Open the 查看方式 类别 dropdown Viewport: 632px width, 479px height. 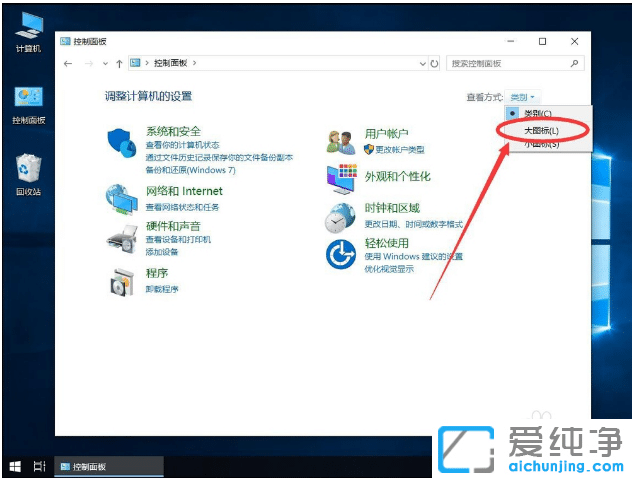click(x=522, y=97)
